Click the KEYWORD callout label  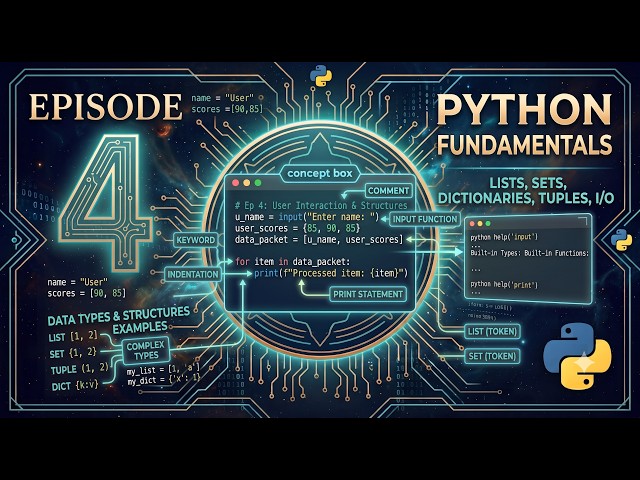coord(196,240)
